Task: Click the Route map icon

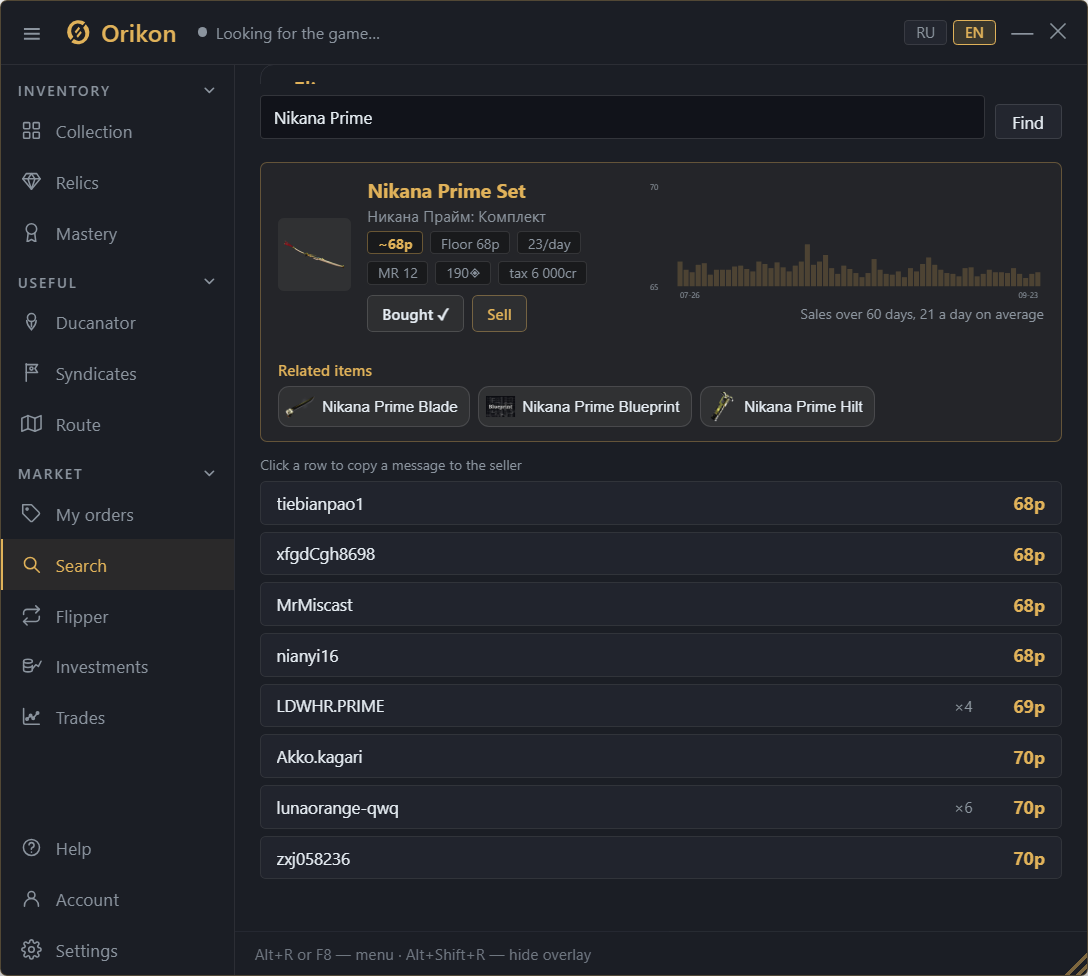Action: coord(31,424)
